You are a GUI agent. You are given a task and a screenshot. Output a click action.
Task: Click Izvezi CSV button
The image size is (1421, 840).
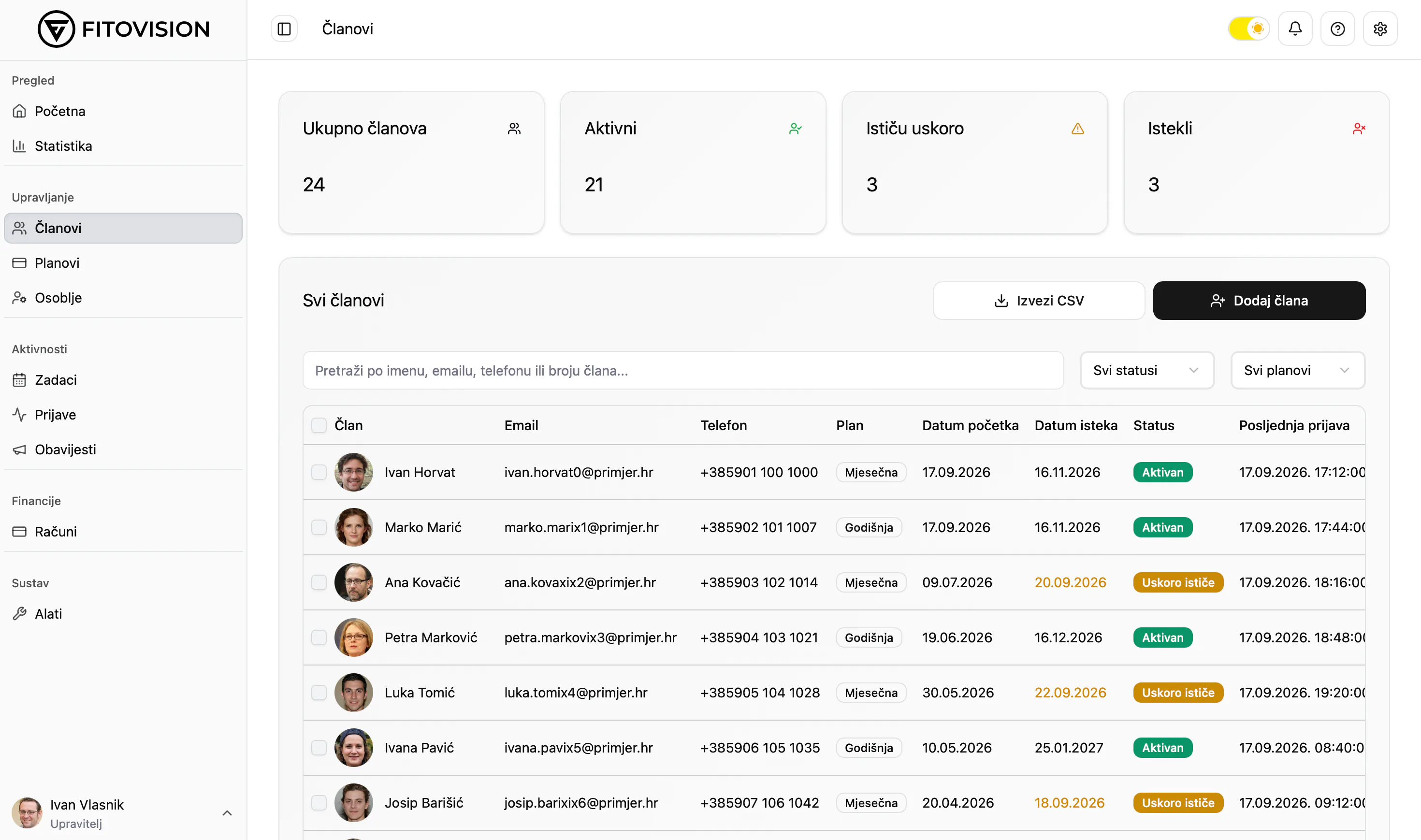[x=1039, y=301]
